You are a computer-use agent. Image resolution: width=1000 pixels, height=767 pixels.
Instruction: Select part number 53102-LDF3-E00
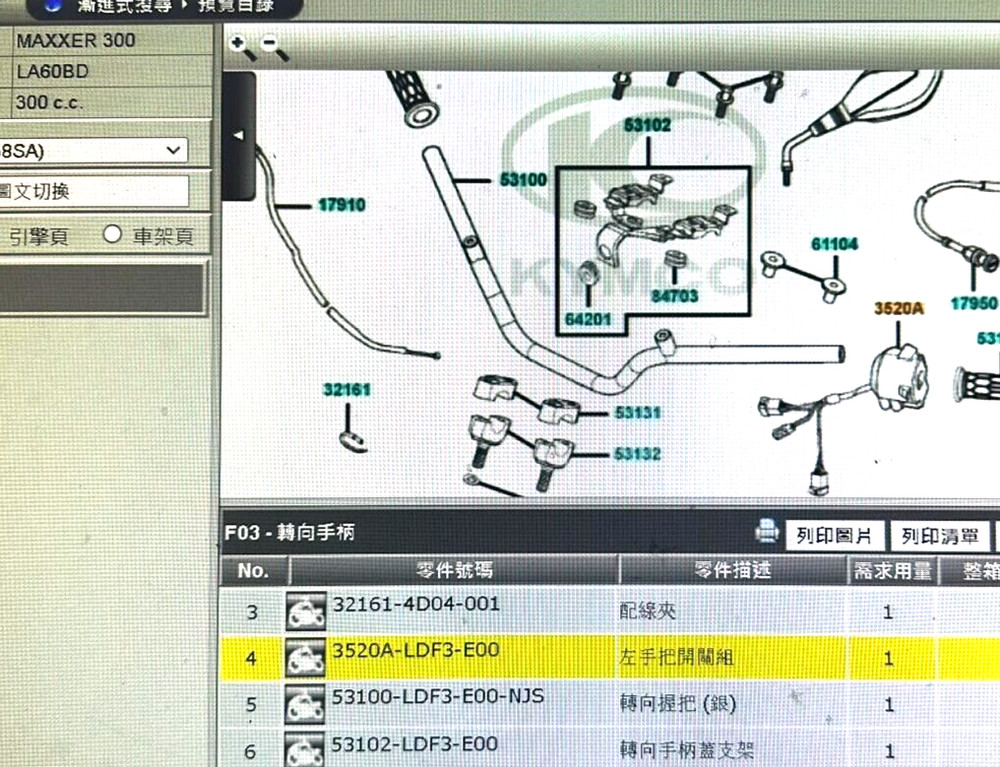[414, 744]
